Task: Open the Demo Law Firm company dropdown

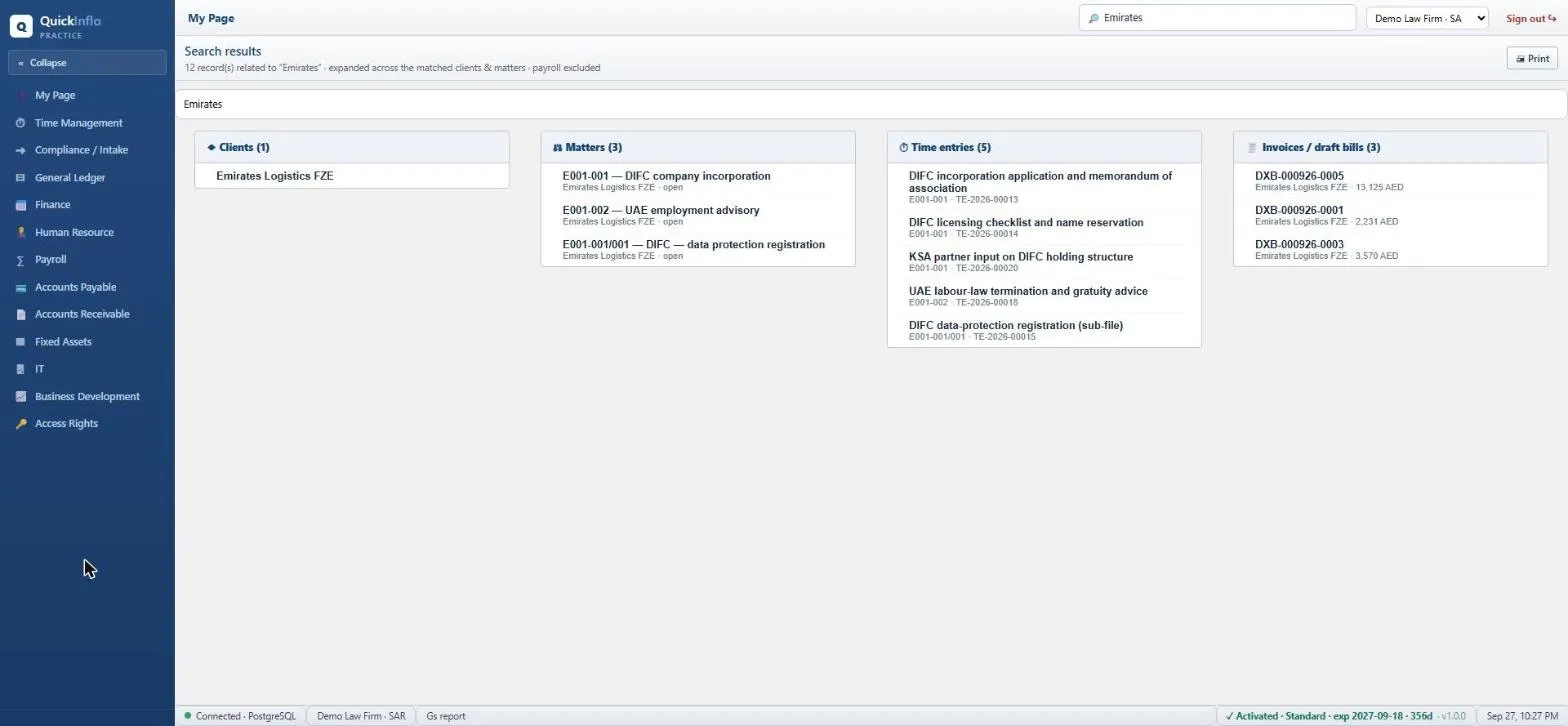Action: tap(1427, 18)
